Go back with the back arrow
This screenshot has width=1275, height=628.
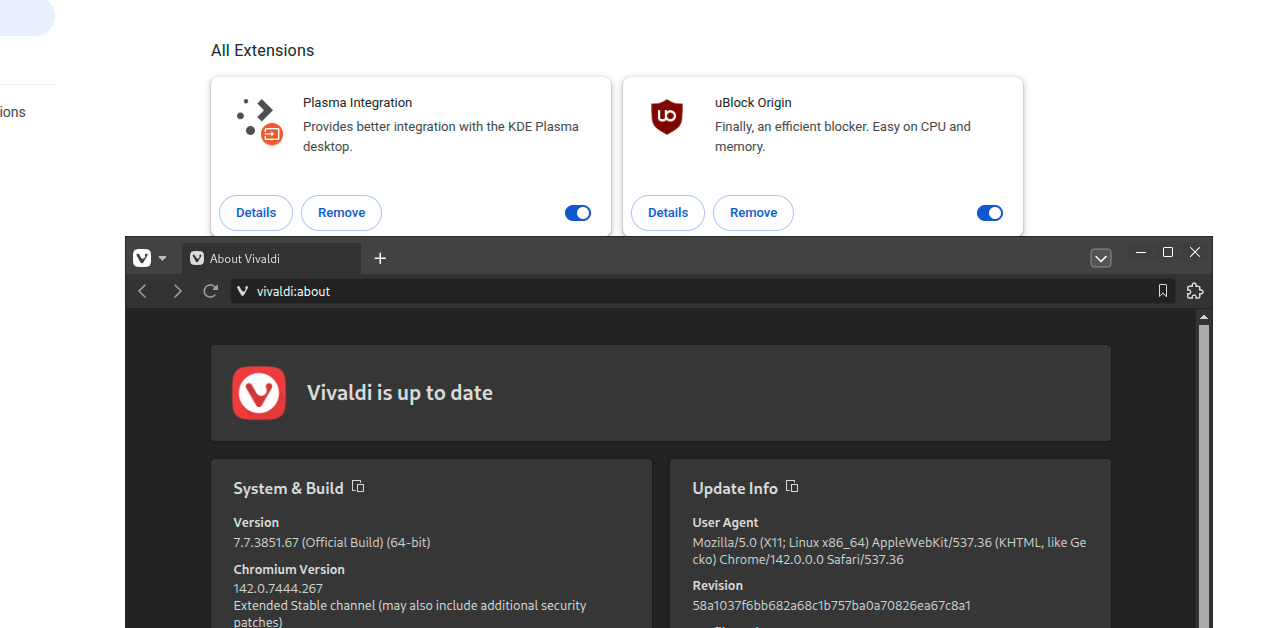pos(142,291)
